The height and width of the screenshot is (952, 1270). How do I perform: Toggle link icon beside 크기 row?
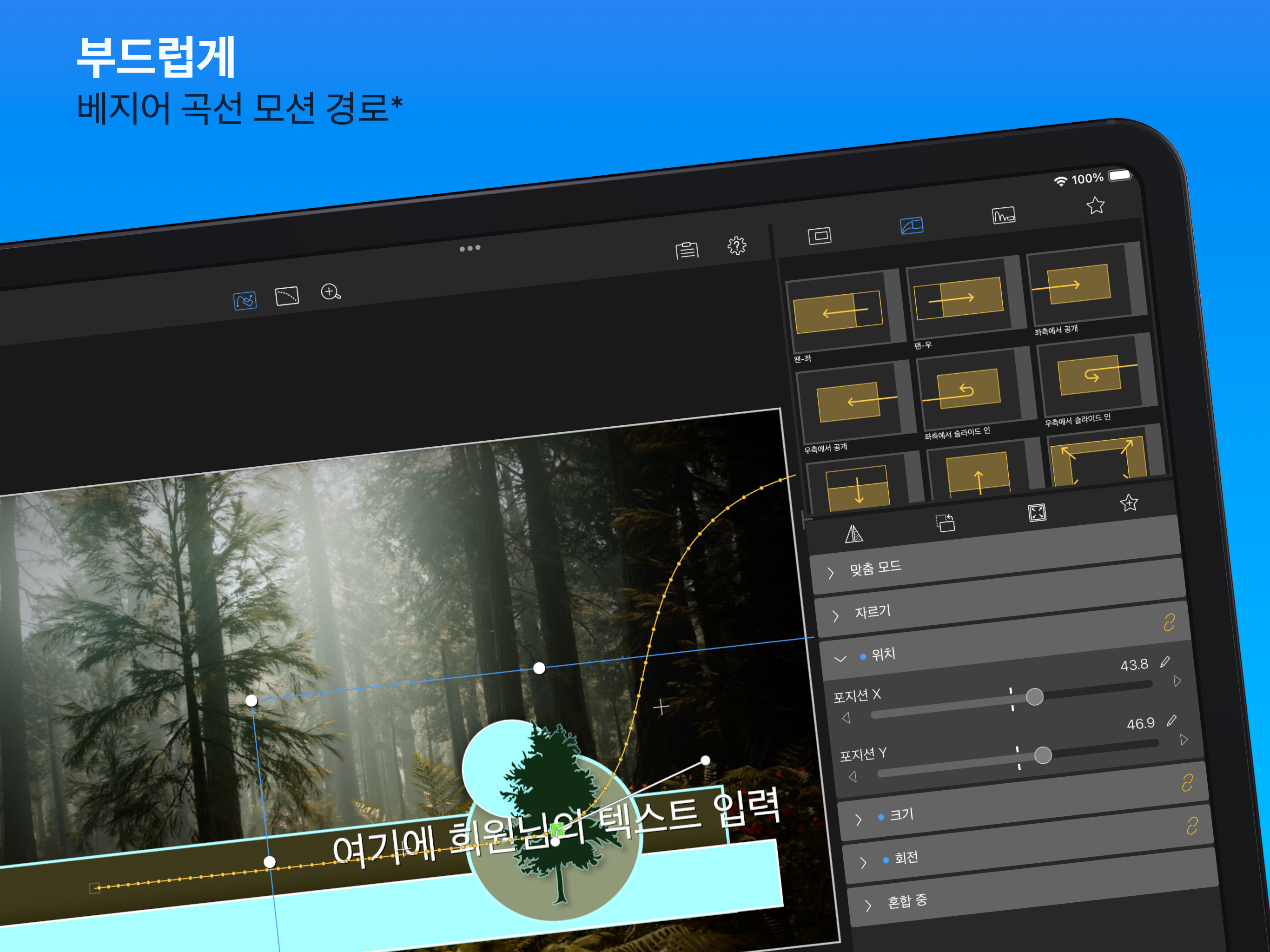[x=1192, y=826]
